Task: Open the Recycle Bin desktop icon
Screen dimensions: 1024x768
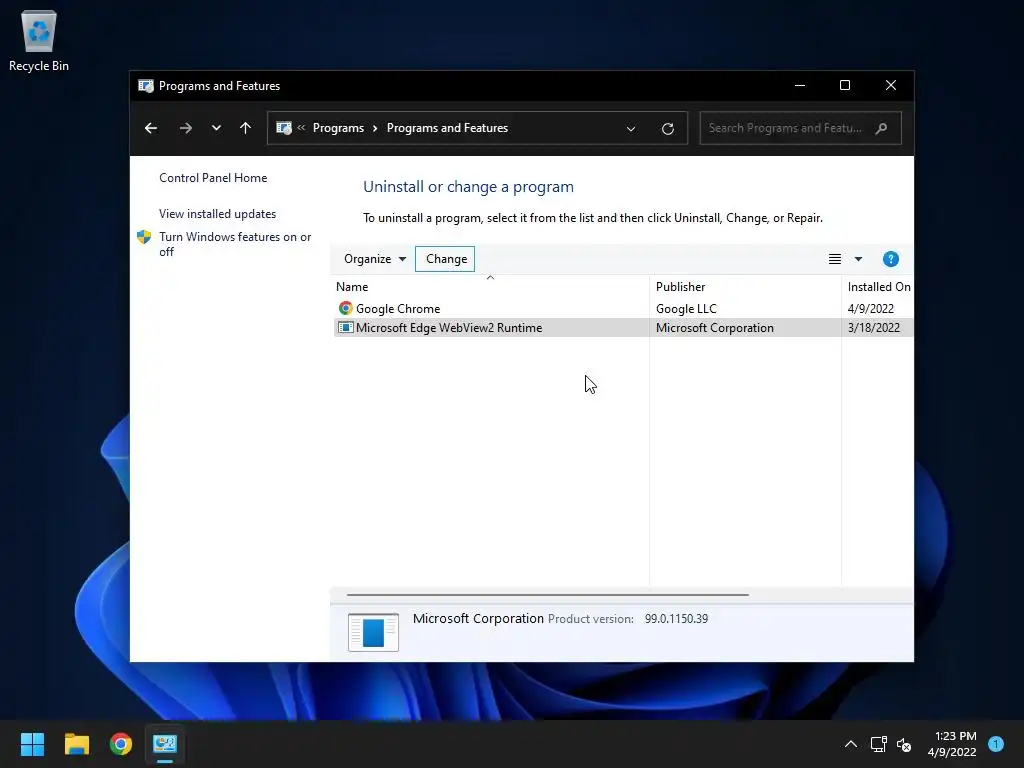Action: tap(39, 40)
